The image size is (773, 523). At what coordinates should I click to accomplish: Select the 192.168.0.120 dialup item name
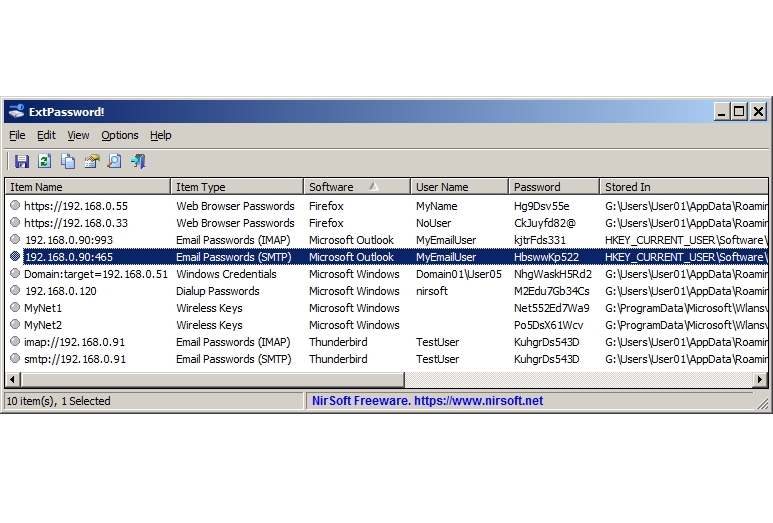[x=61, y=291]
